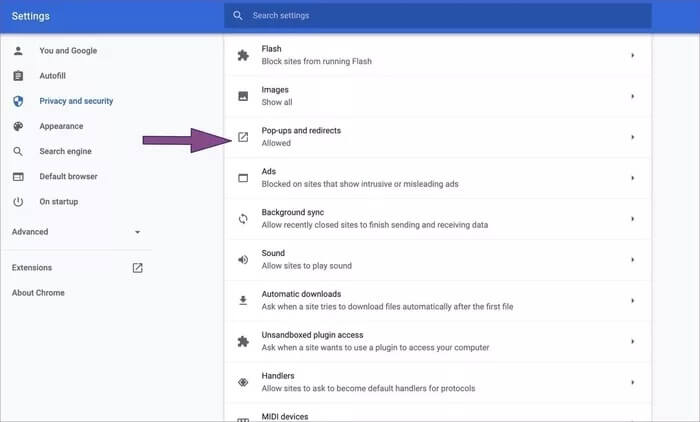700x422 pixels.
Task: Open Sound settings with its right arrow
Action: pos(633,259)
